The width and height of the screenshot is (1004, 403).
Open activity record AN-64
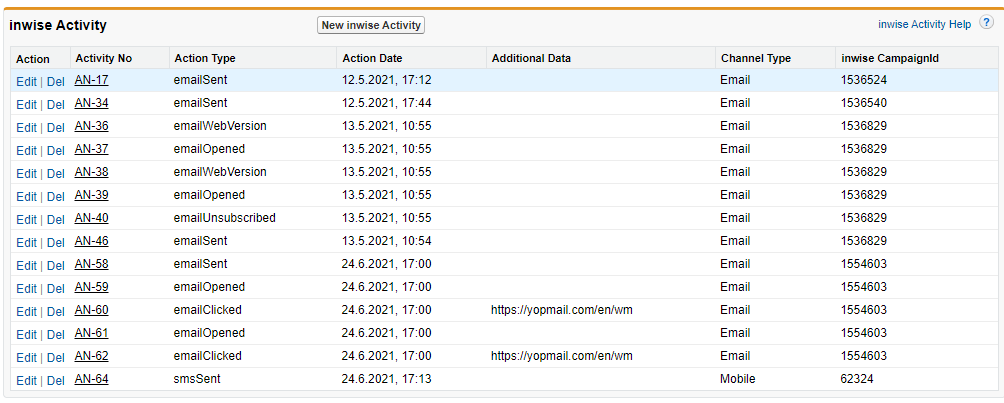point(92,379)
